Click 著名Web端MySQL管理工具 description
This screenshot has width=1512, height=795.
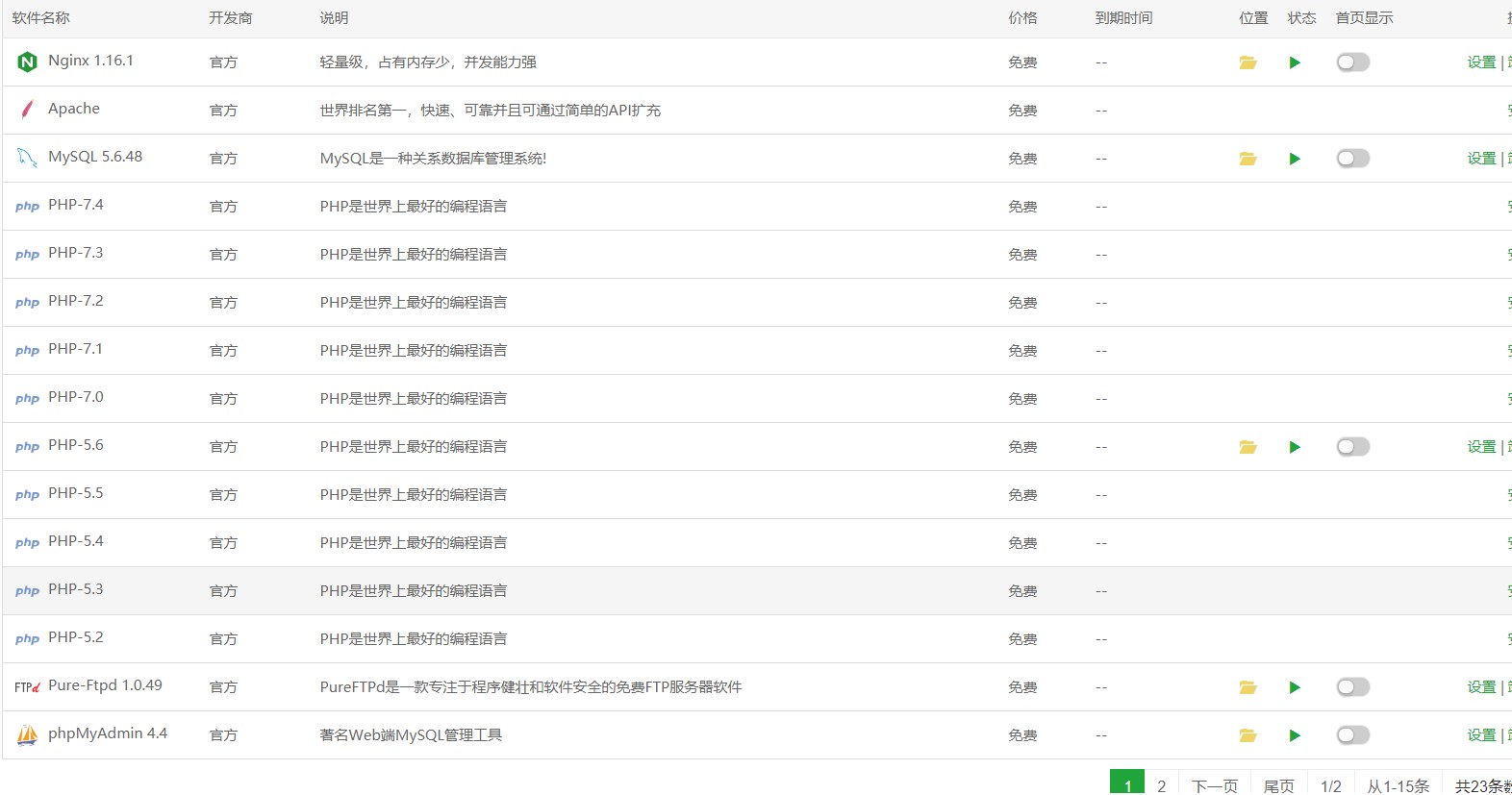411,735
